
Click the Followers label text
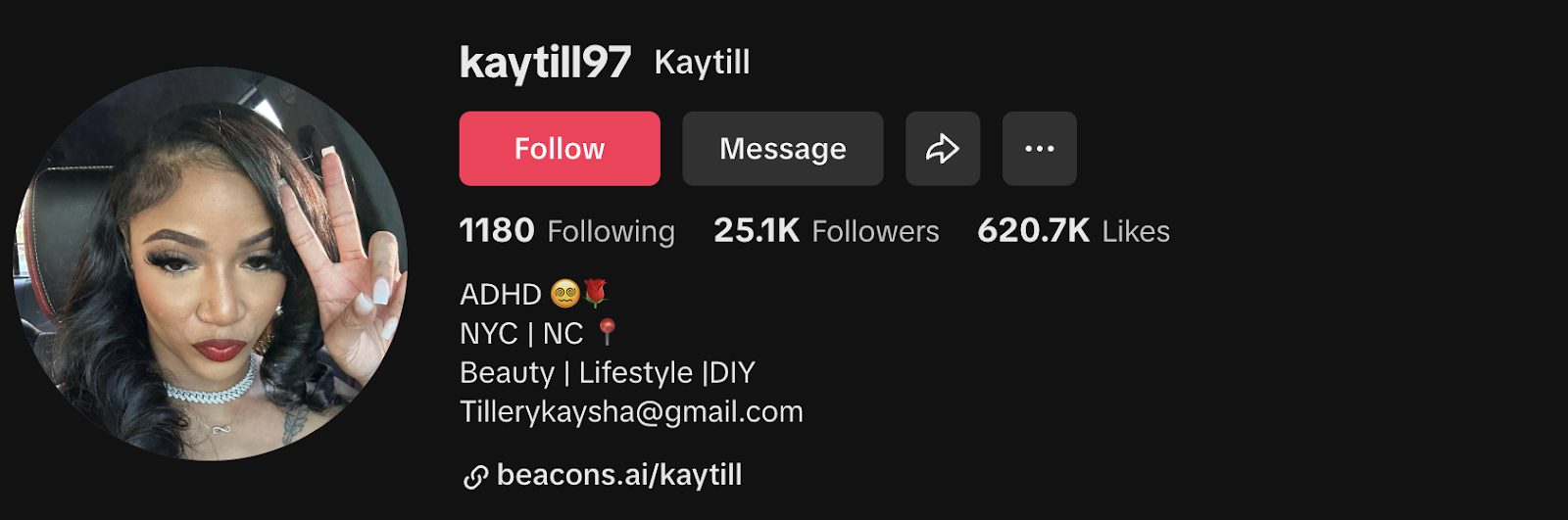click(x=875, y=232)
